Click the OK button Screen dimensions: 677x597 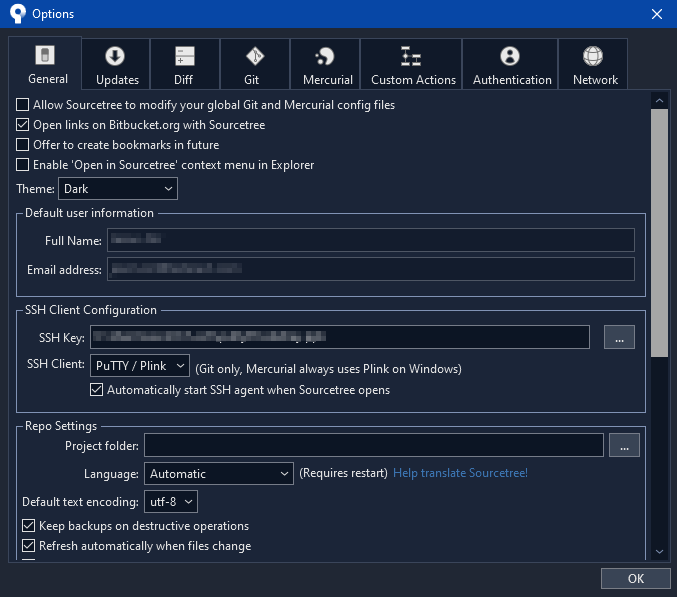point(636,578)
